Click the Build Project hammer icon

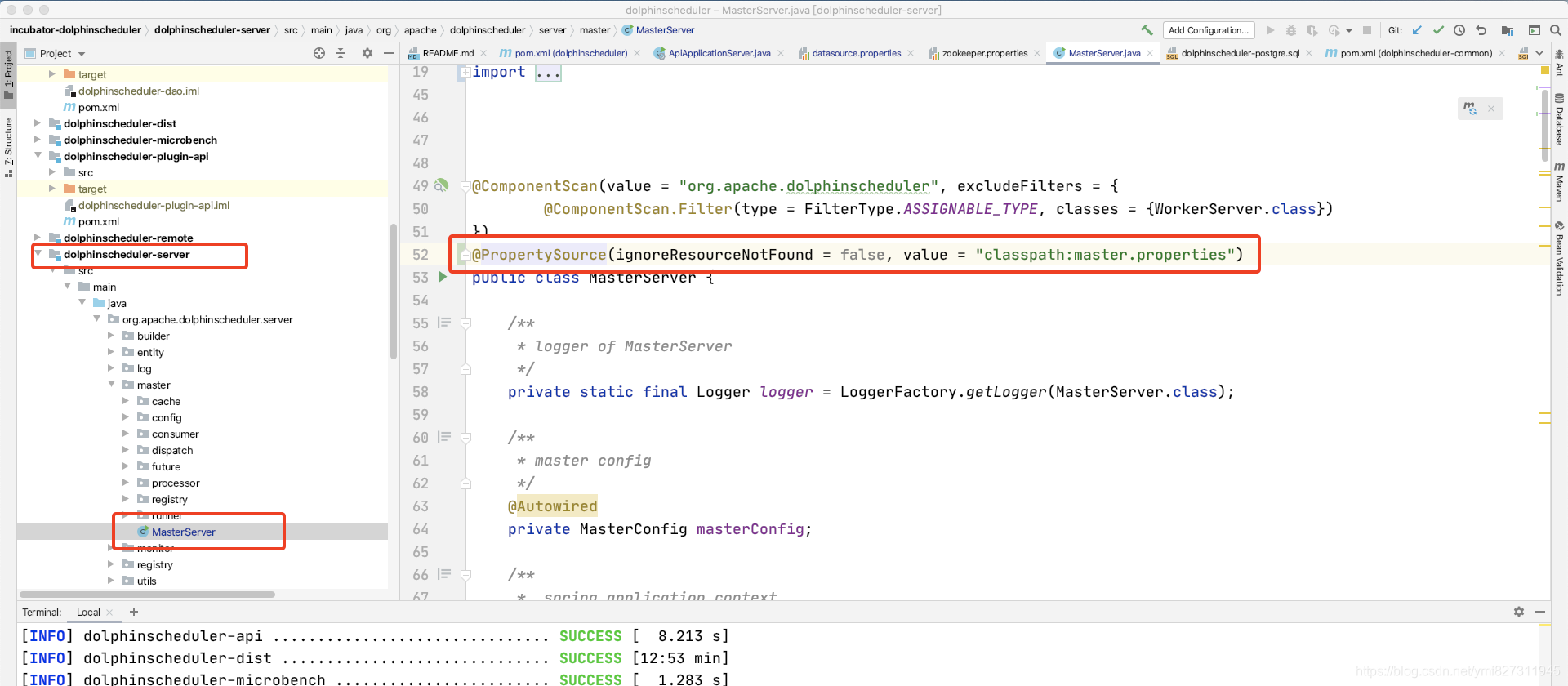pos(1147,30)
